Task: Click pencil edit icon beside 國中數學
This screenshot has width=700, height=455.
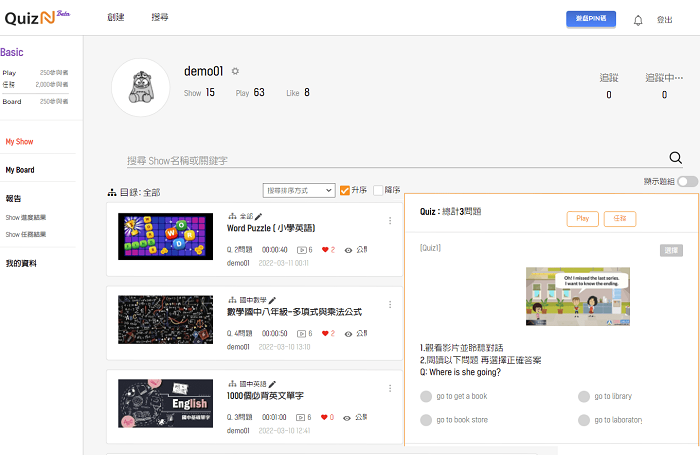Action: (272, 299)
